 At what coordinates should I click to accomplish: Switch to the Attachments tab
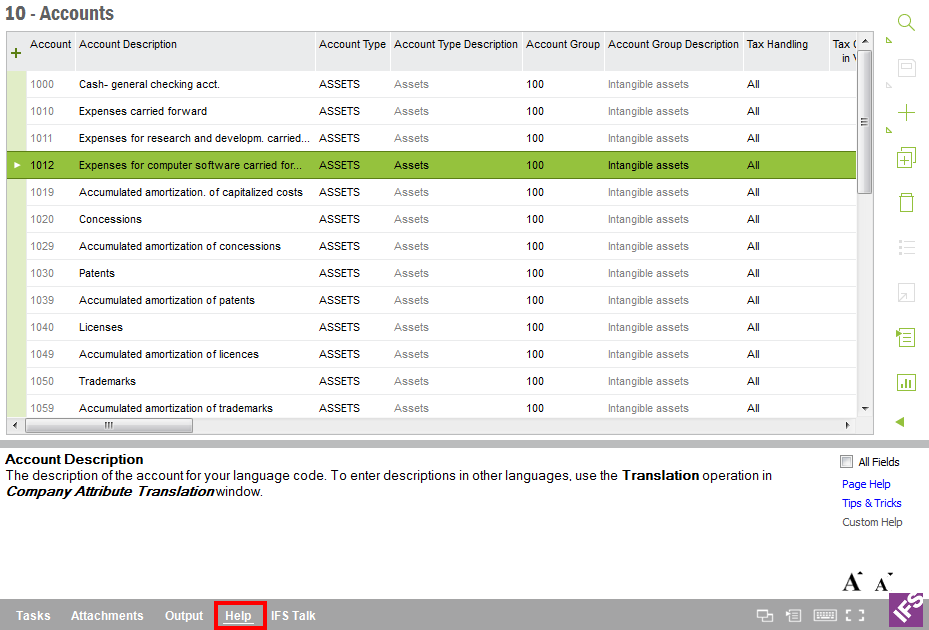pyautogui.click(x=107, y=616)
